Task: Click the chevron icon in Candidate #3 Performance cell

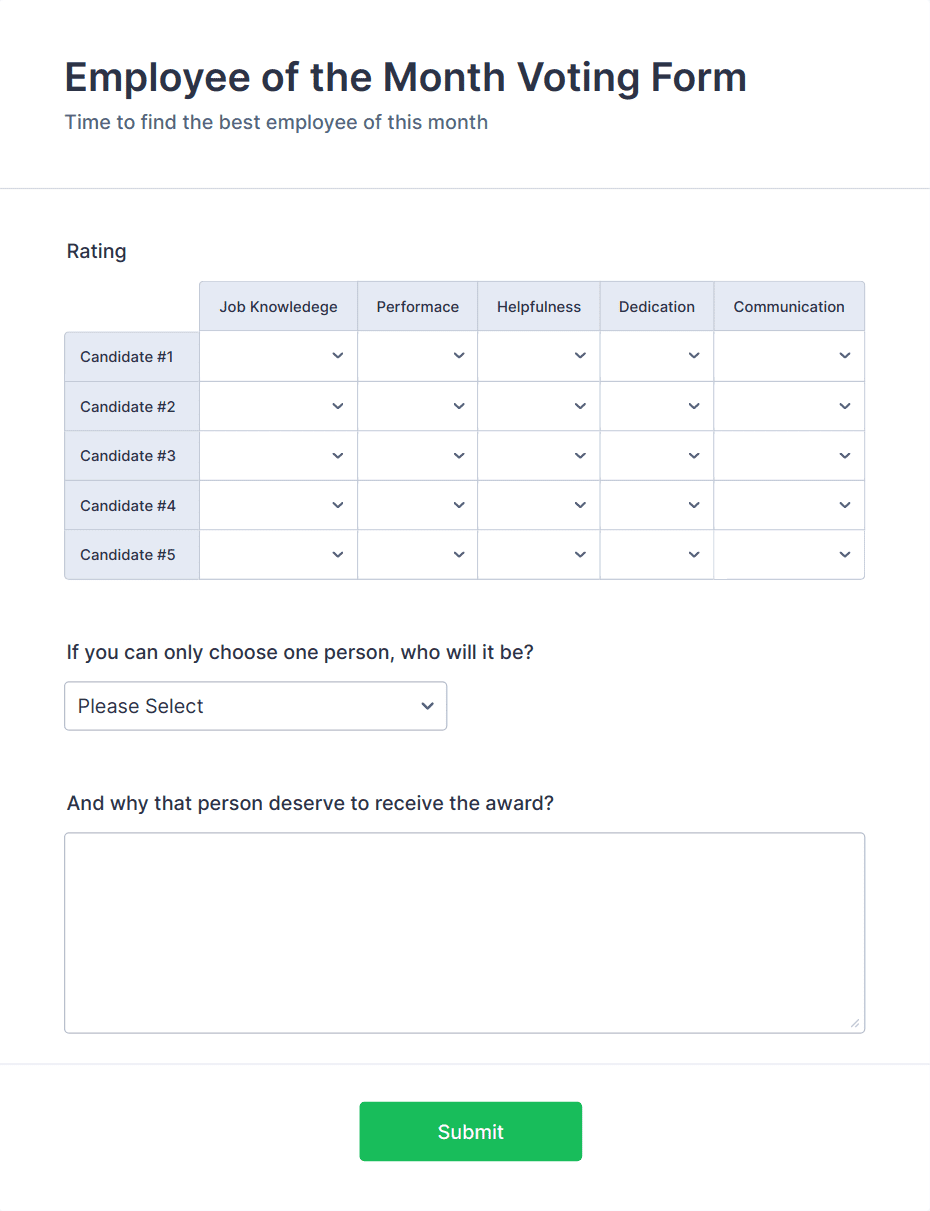Action: tap(459, 455)
